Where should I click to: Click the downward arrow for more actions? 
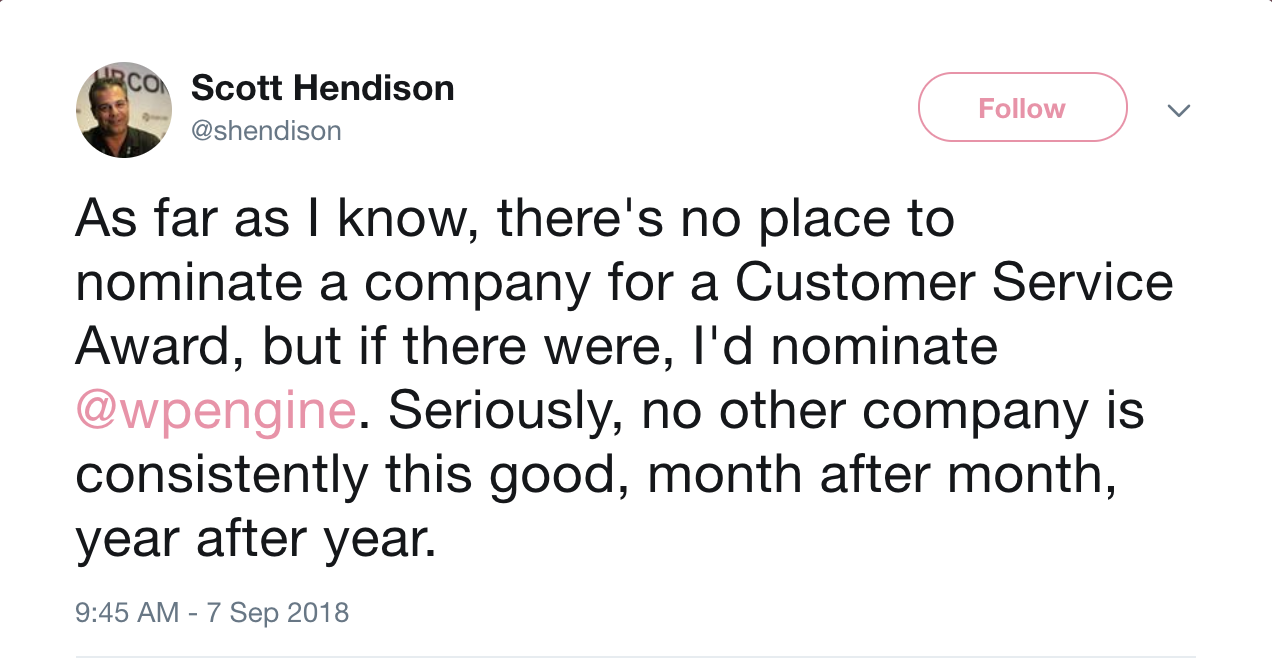click(1179, 110)
